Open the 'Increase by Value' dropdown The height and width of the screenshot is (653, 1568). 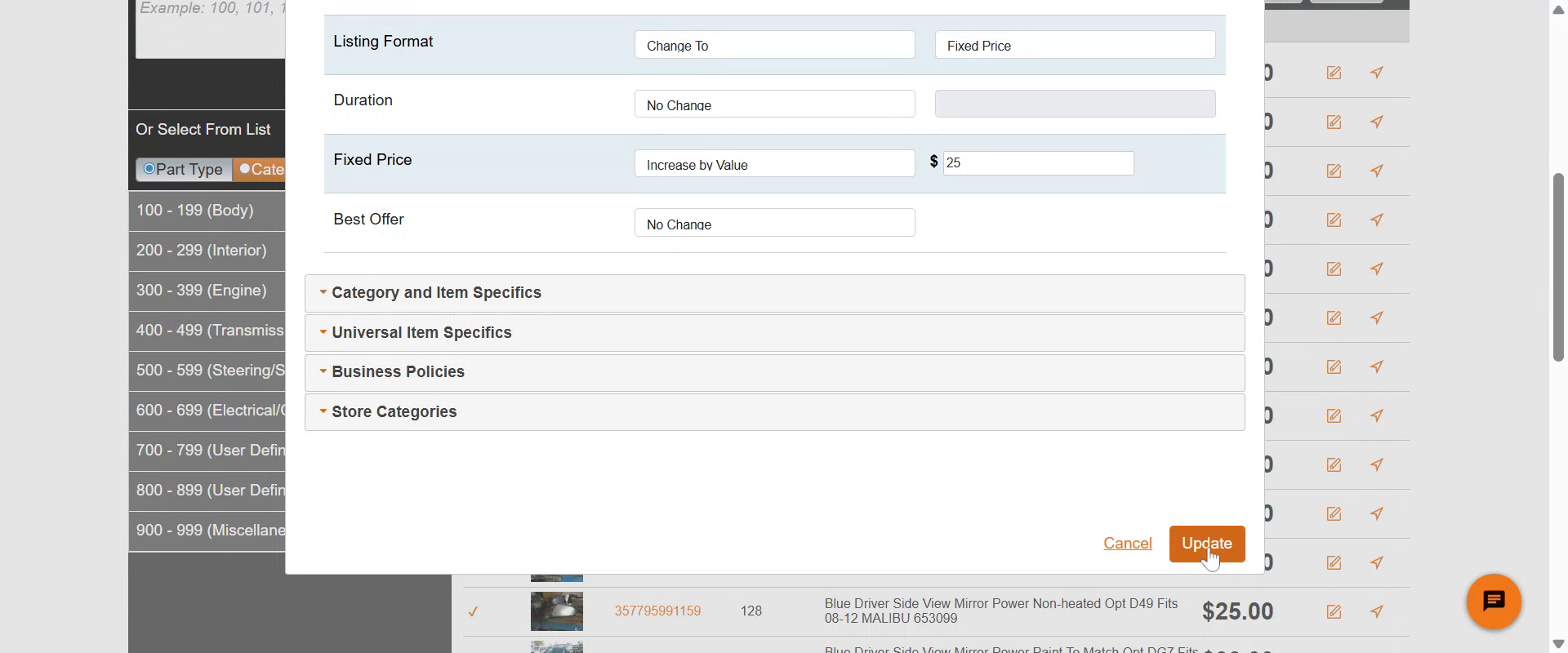tap(774, 163)
